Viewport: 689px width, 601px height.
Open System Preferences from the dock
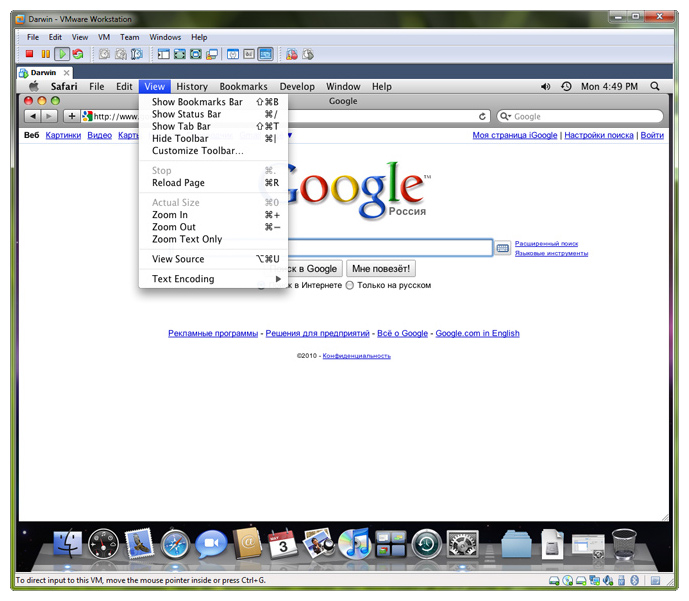462,545
